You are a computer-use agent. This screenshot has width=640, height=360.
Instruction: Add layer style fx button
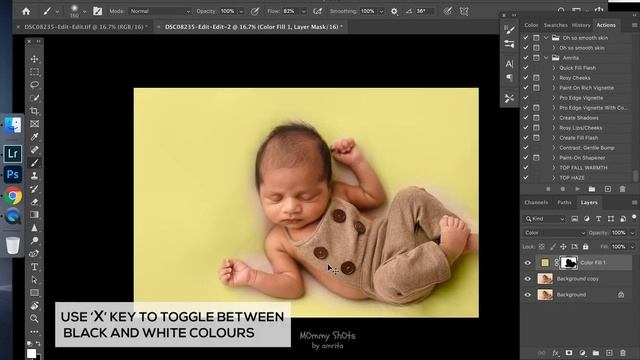point(555,353)
